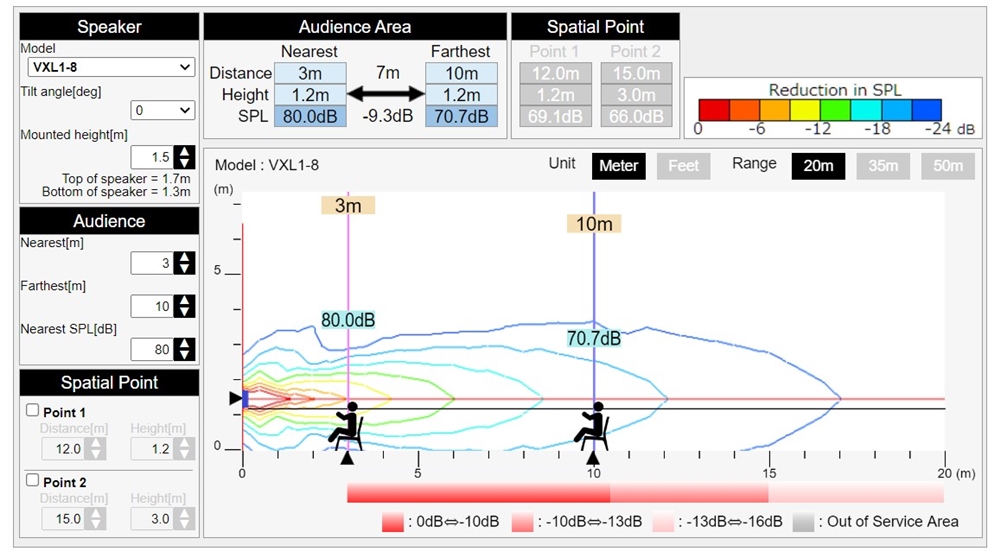Screen dimensions: 1000x557
Task: Open the Tilt angle dropdown
Action: tap(163, 110)
